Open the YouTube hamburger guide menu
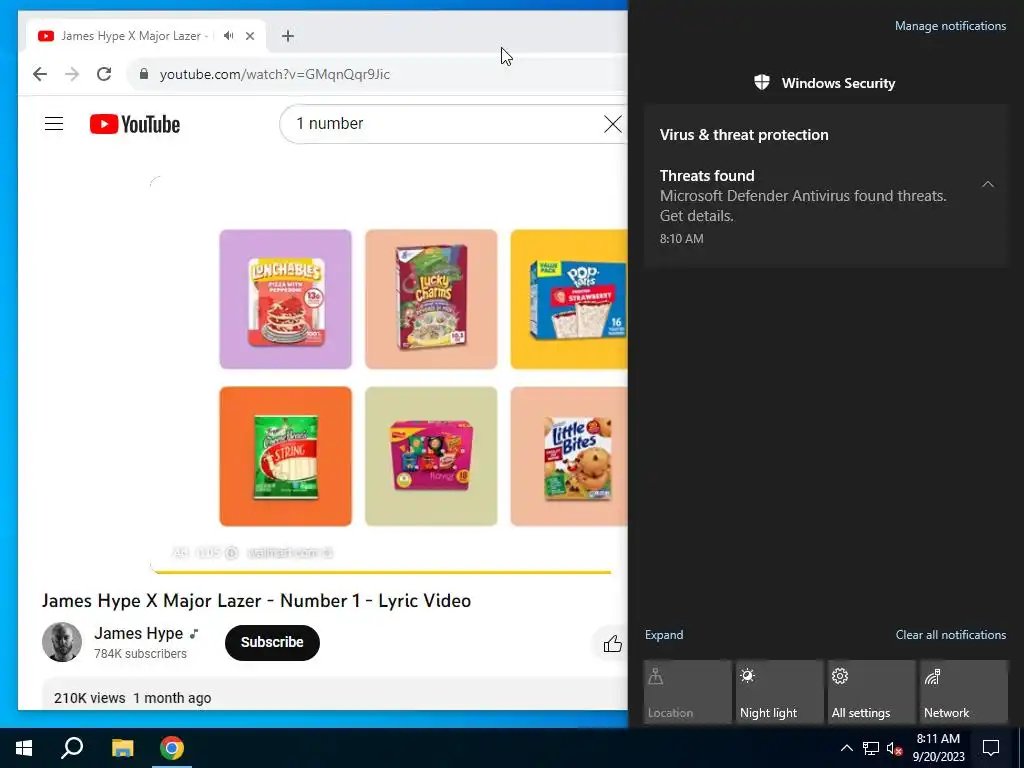 click(x=54, y=123)
